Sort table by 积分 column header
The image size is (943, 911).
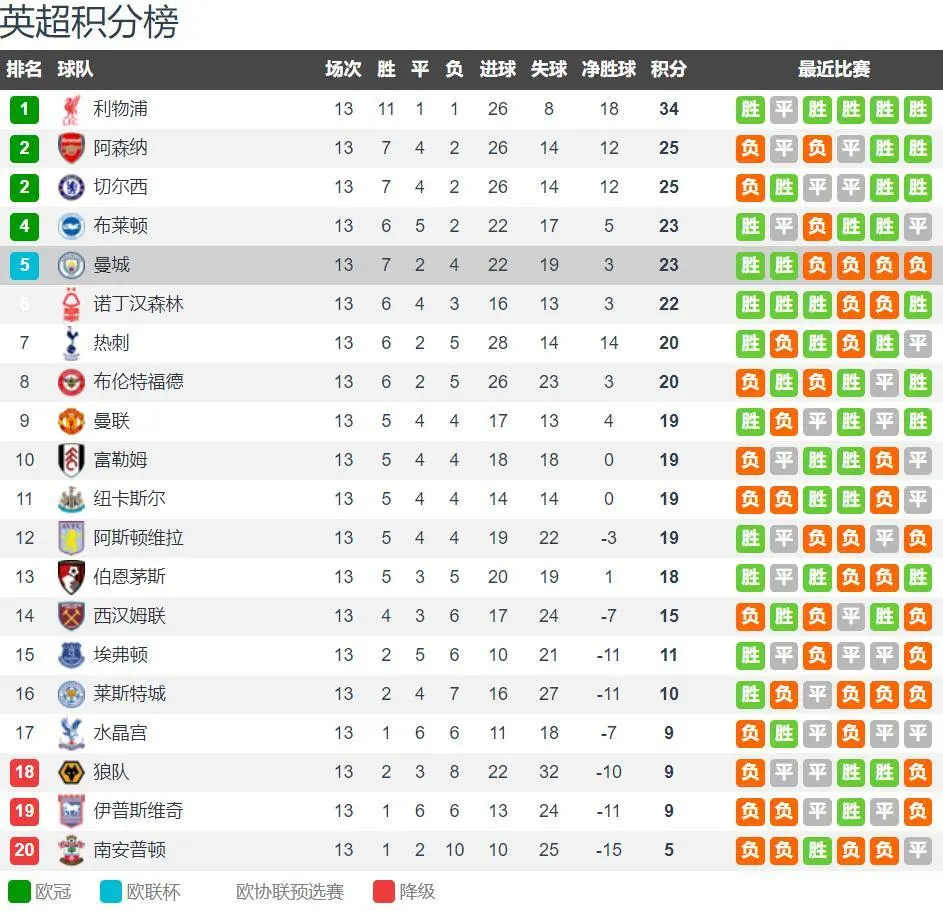click(x=669, y=69)
